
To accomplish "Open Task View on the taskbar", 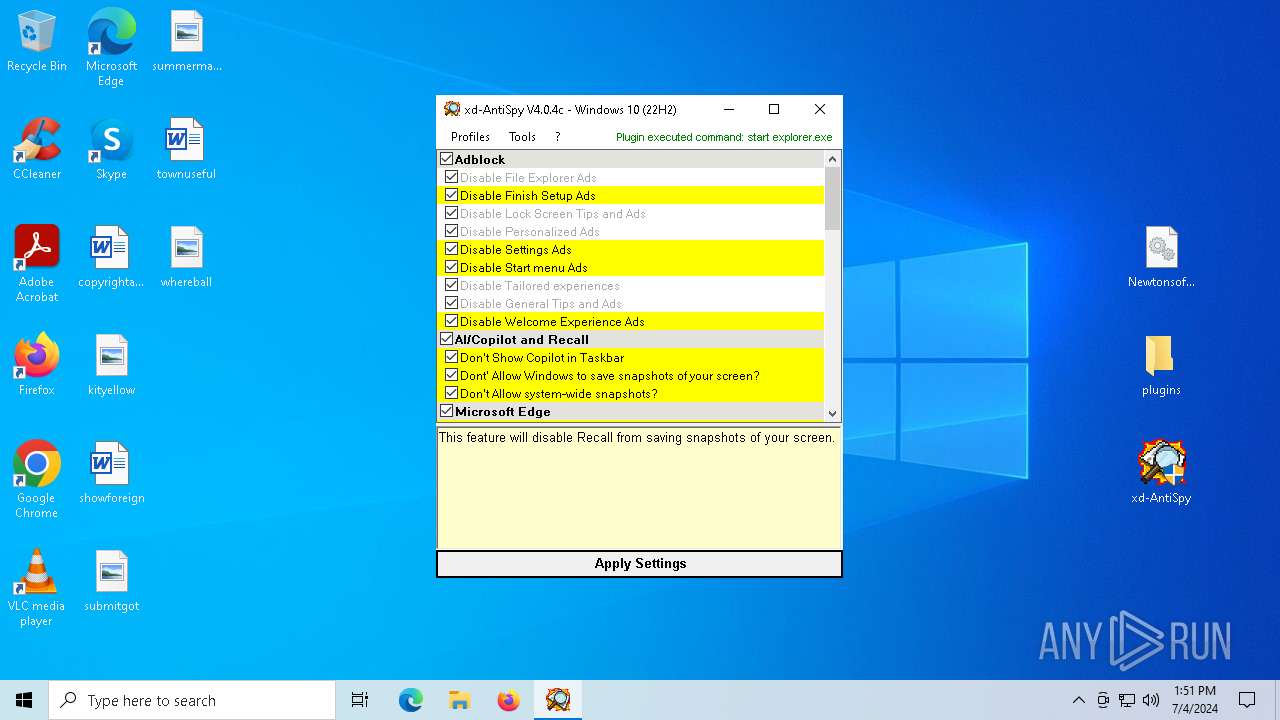I will pyautogui.click(x=360, y=700).
